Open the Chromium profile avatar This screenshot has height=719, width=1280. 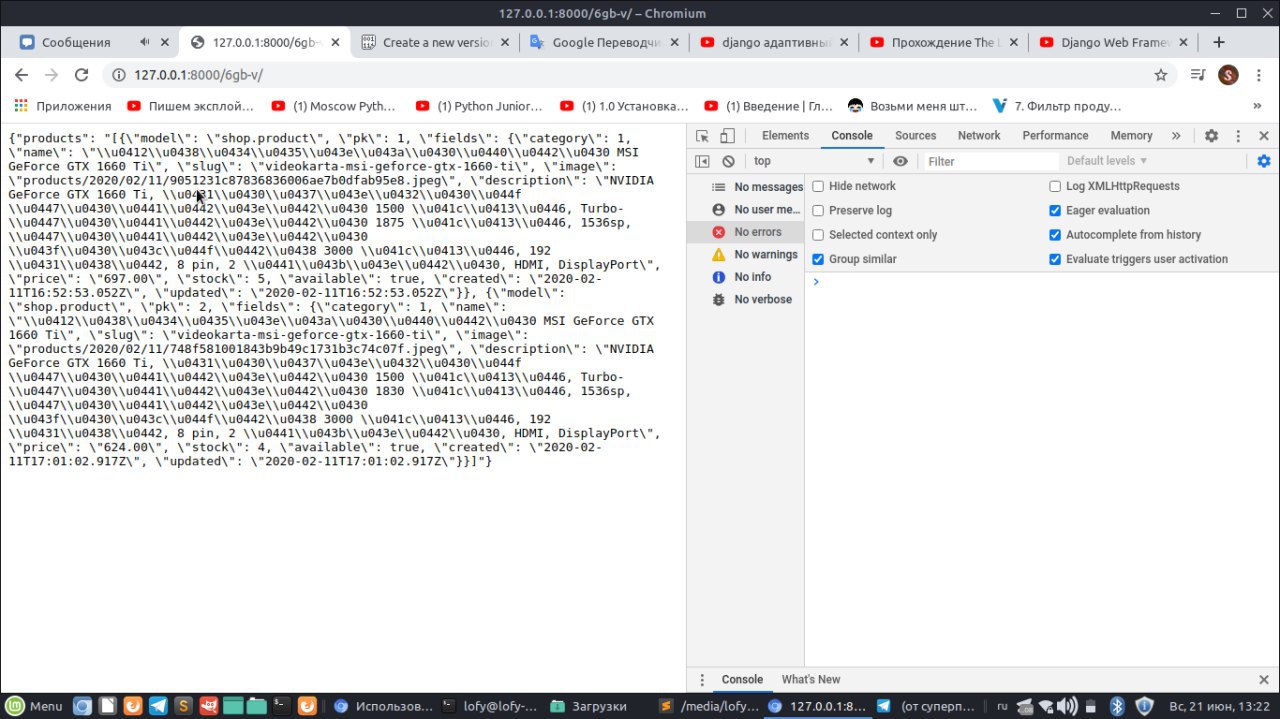tap(1229, 75)
